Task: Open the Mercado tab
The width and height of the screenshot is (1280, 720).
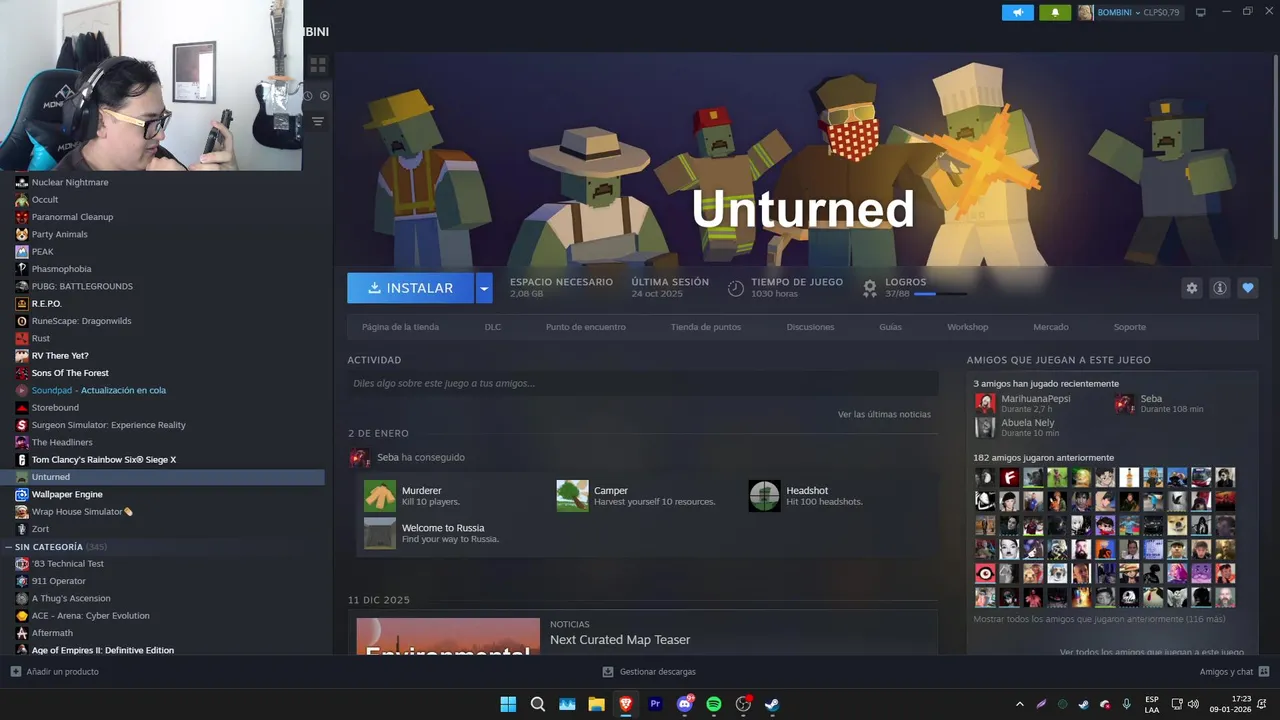Action: 1050,327
